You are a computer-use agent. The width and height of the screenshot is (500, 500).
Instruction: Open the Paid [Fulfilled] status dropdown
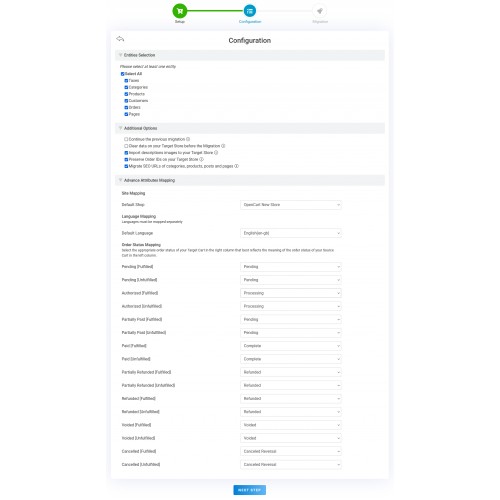tap(291, 346)
